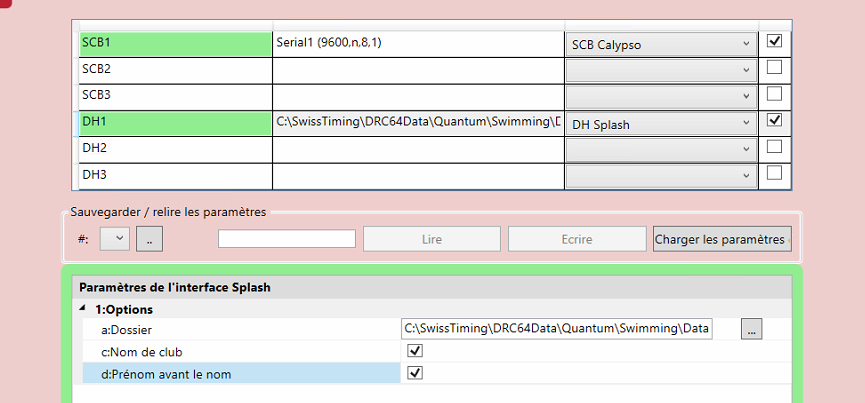Select the SCB1 row label cell
The height and width of the screenshot is (403, 865).
click(x=175, y=43)
